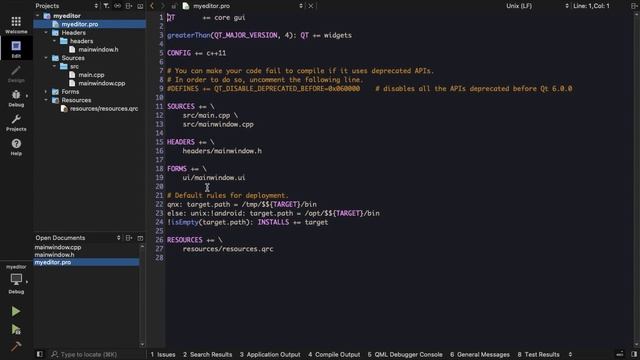Open the Compile Output pane

tap(334, 354)
